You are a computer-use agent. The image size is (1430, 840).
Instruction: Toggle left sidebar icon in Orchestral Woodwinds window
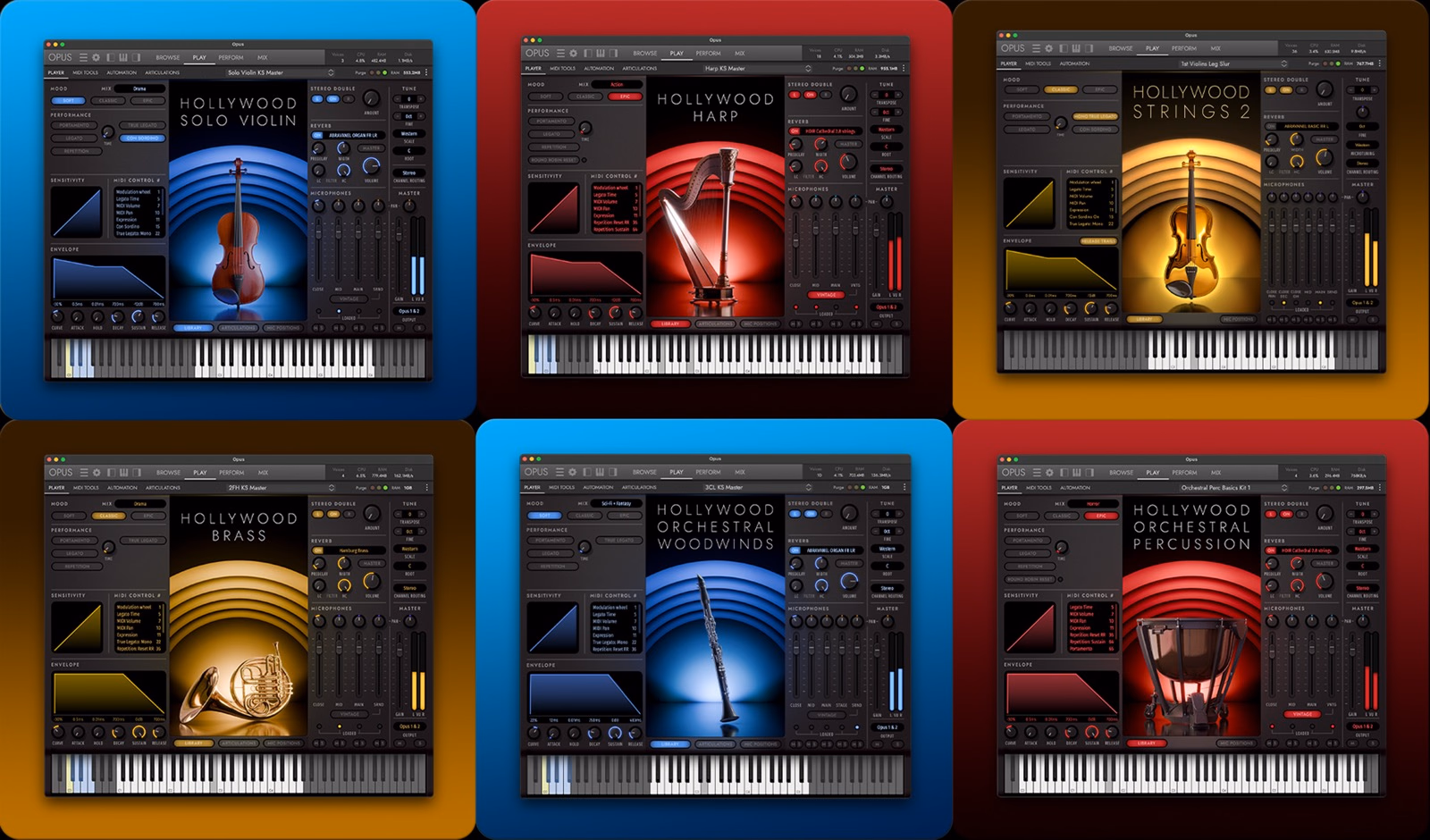tap(586, 472)
